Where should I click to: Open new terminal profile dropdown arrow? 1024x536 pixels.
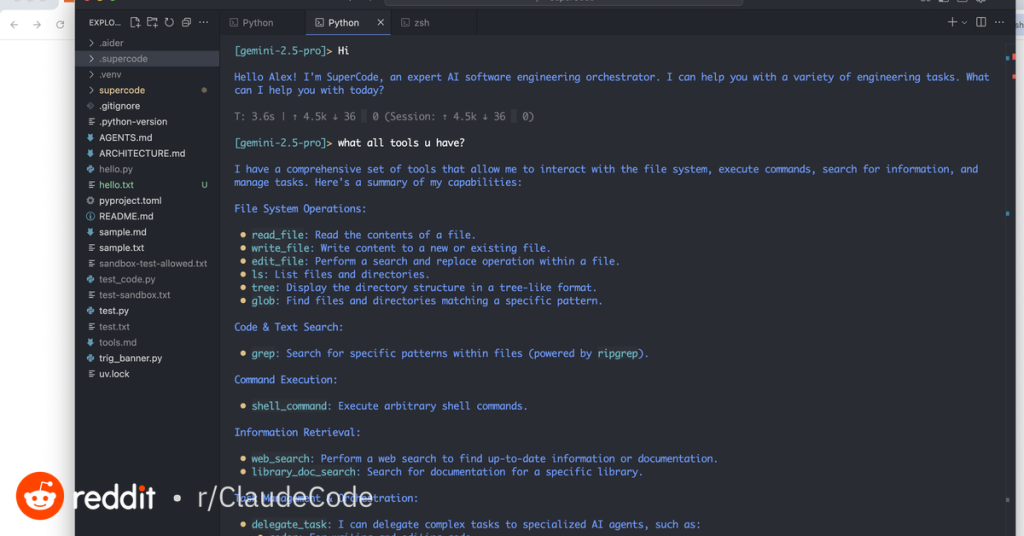click(x=964, y=22)
